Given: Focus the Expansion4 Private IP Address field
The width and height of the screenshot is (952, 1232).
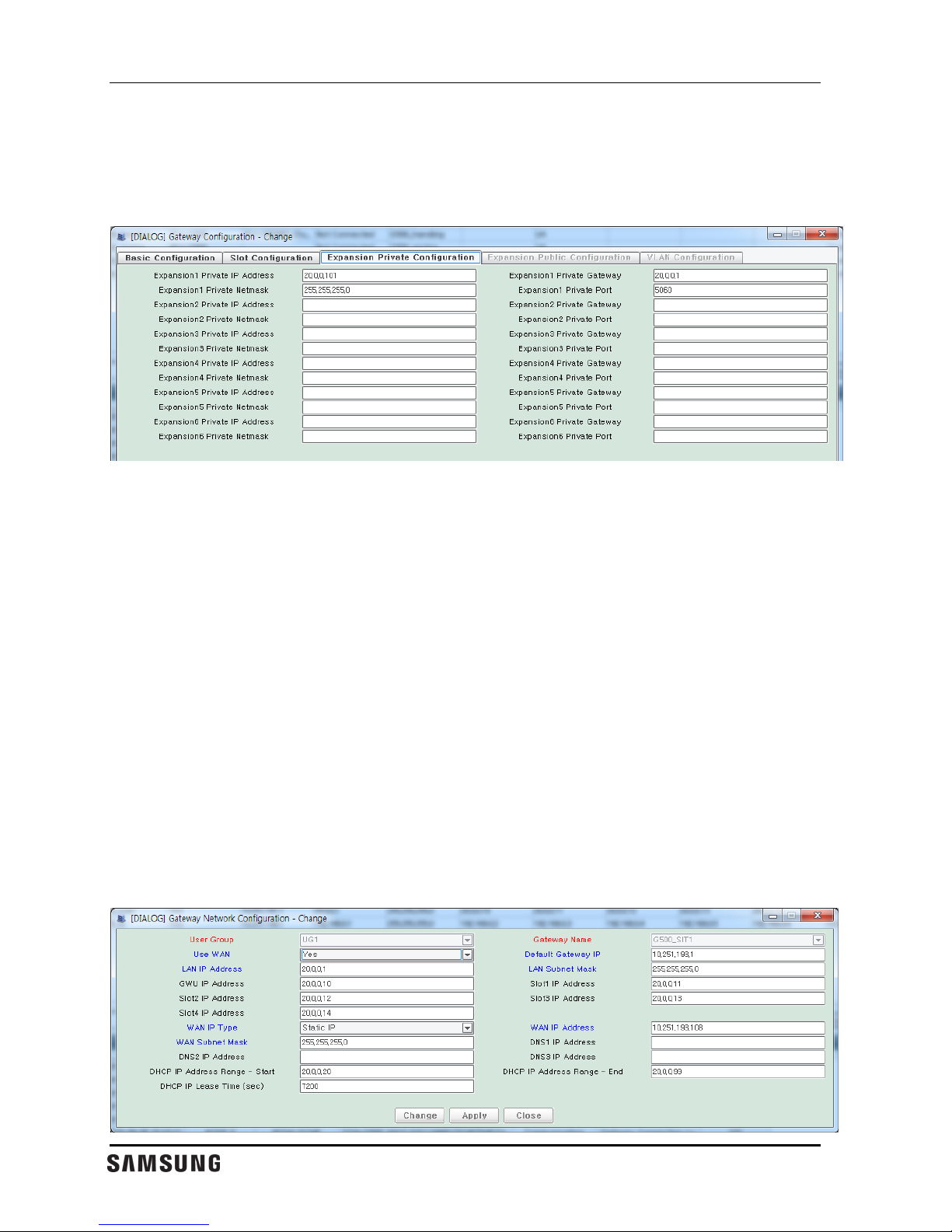Looking at the screenshot, I should [x=389, y=364].
